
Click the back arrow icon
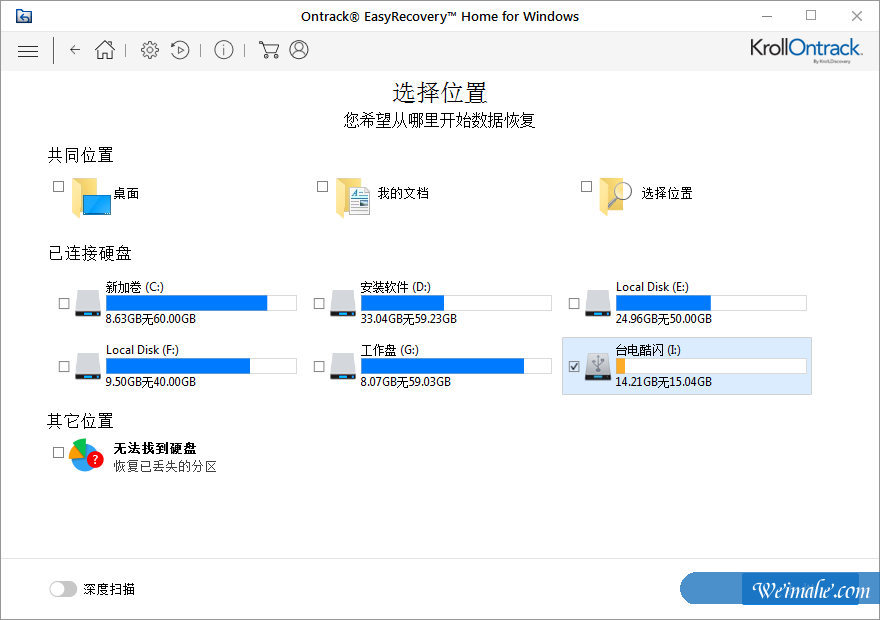pyautogui.click(x=75, y=50)
